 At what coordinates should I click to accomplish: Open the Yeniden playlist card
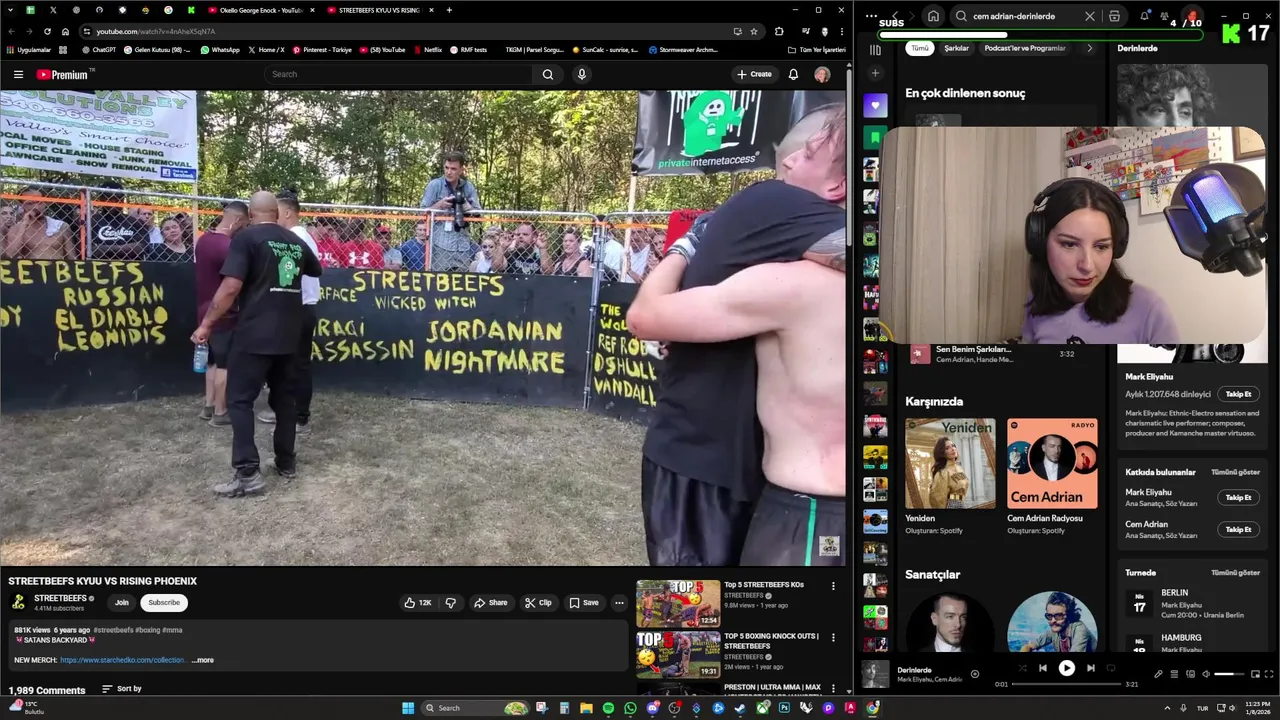(x=950, y=476)
